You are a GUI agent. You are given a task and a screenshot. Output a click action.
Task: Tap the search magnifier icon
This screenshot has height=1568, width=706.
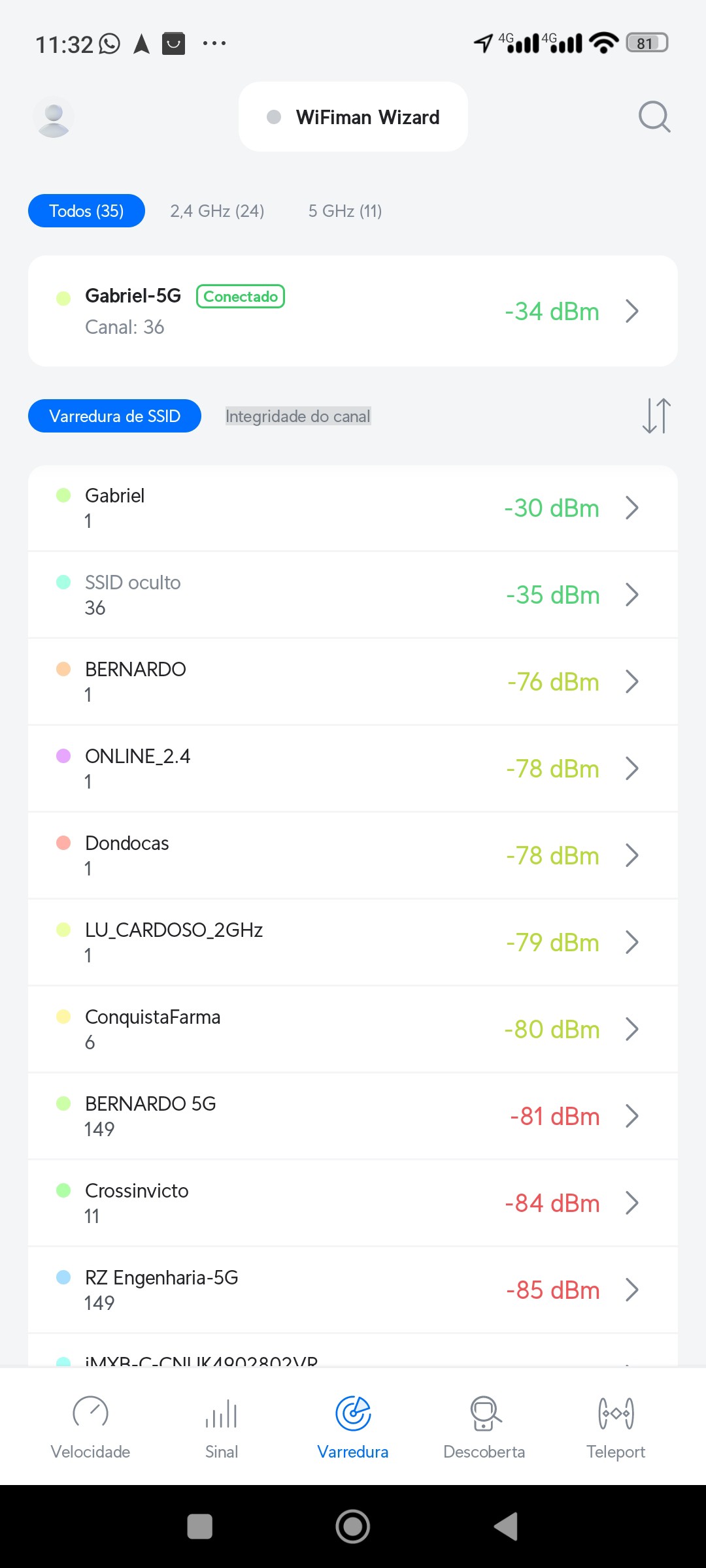(x=654, y=117)
